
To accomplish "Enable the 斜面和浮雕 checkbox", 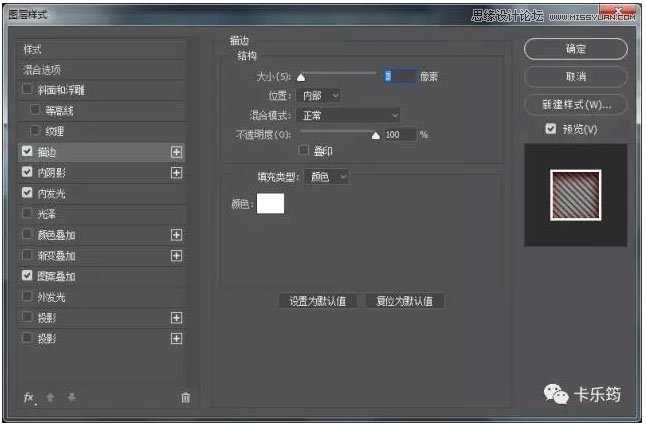I will (x=26, y=90).
